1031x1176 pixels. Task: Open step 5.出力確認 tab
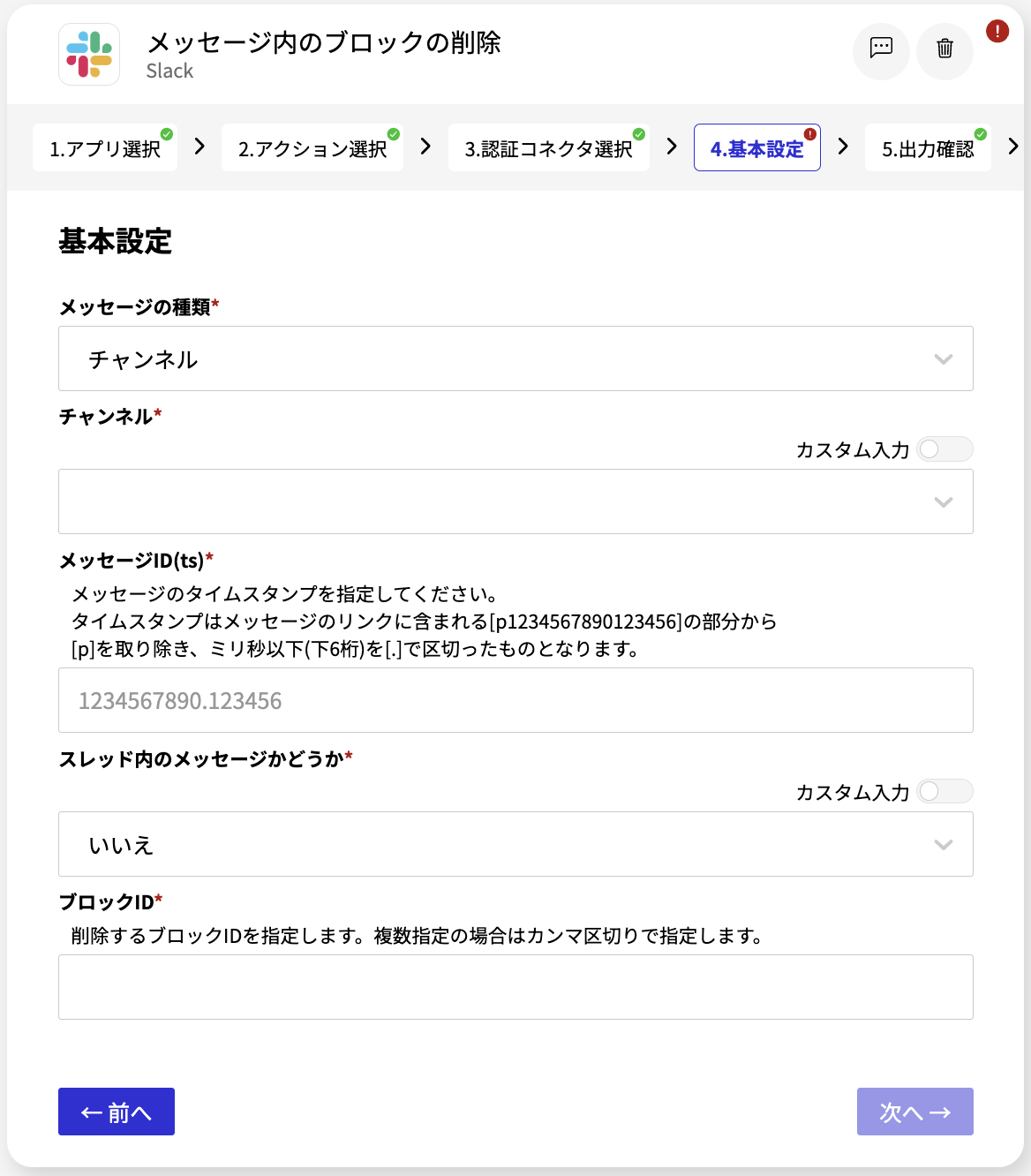[928, 148]
